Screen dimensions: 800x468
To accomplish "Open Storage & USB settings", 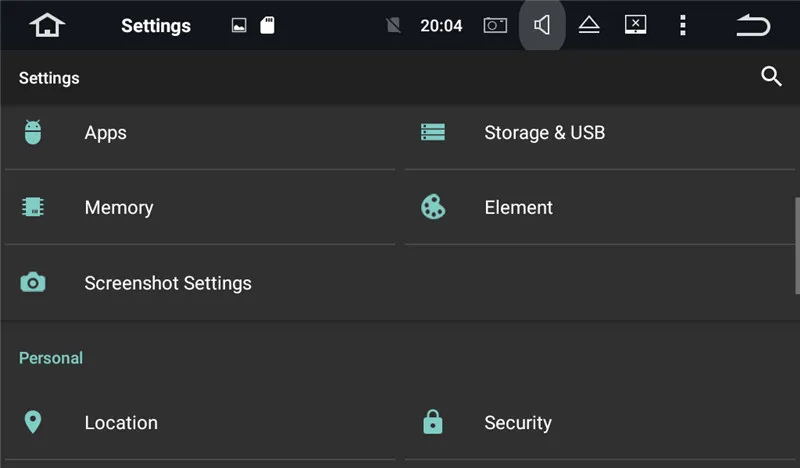I will [544, 132].
